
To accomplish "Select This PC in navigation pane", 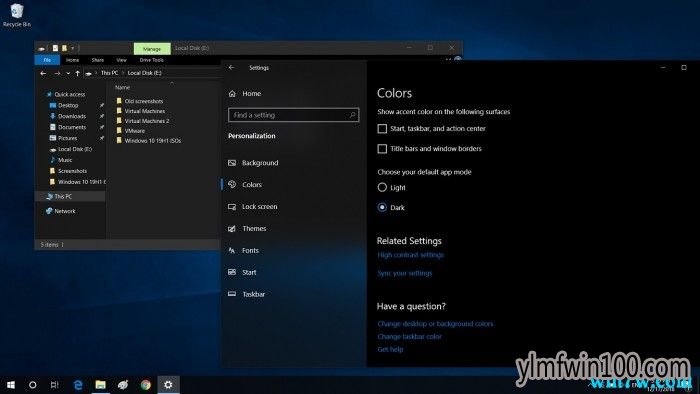I will (70, 196).
